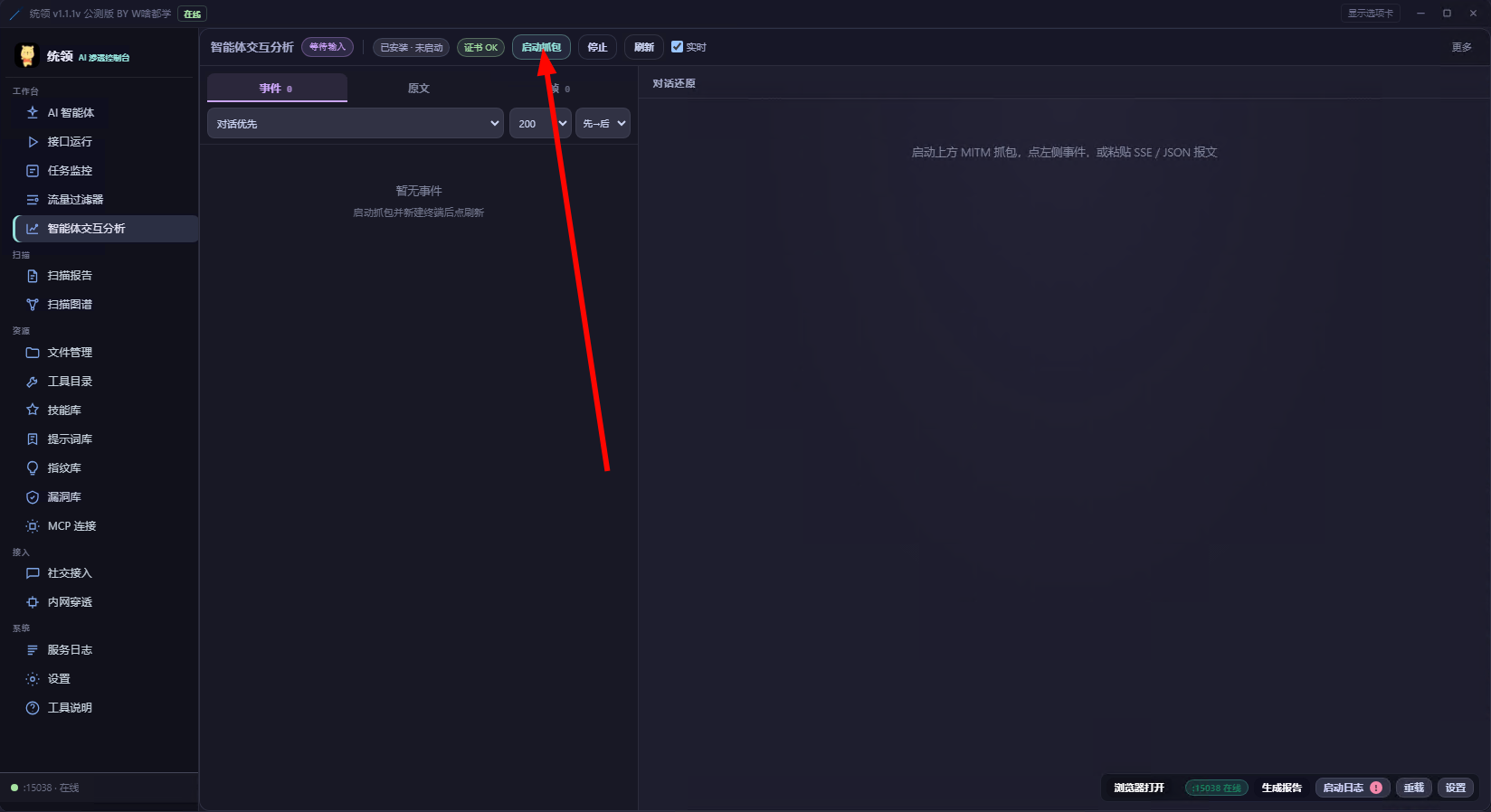Open the 工具目录 wrench icon
This screenshot has width=1491, height=812.
tap(33, 382)
